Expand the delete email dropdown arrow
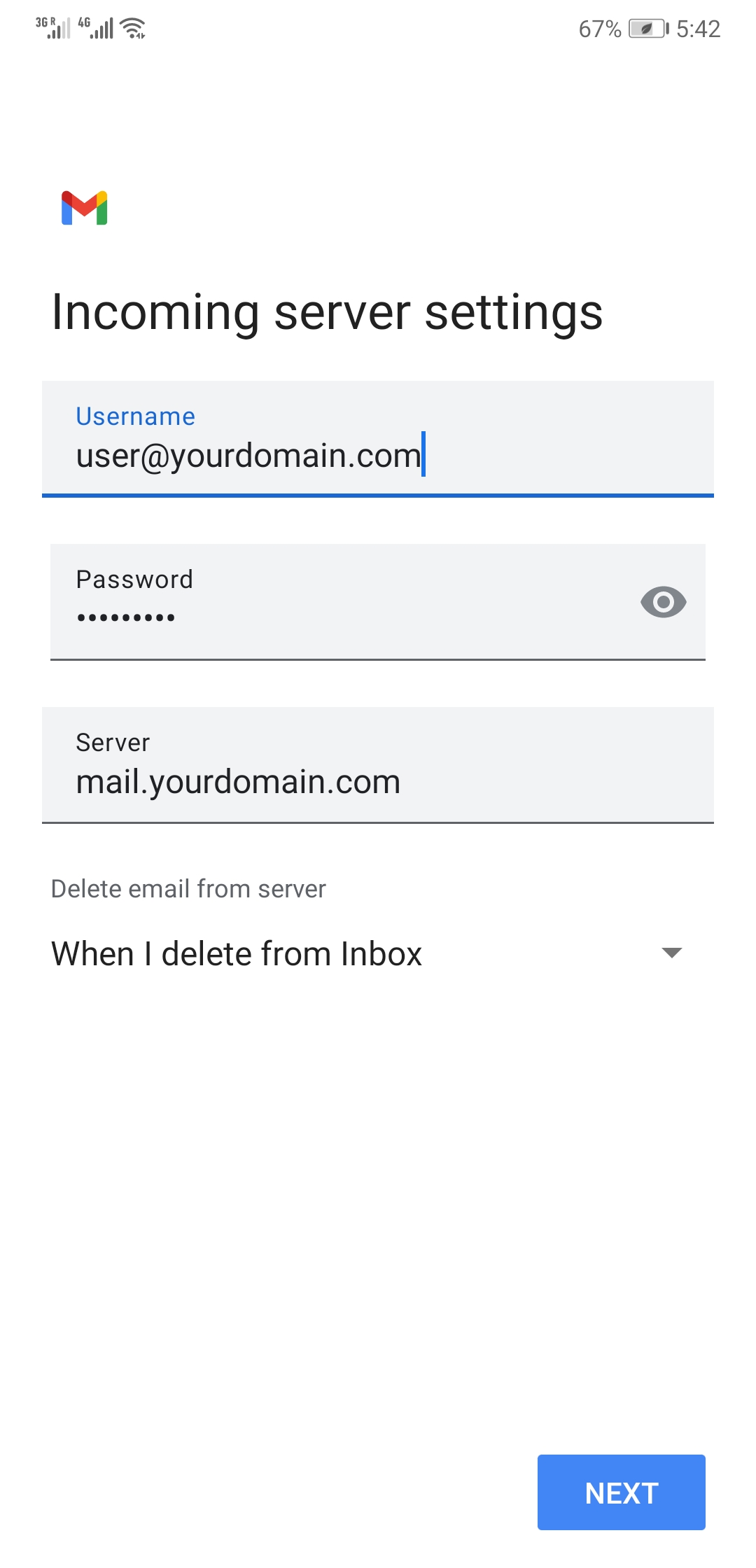 pyautogui.click(x=671, y=953)
